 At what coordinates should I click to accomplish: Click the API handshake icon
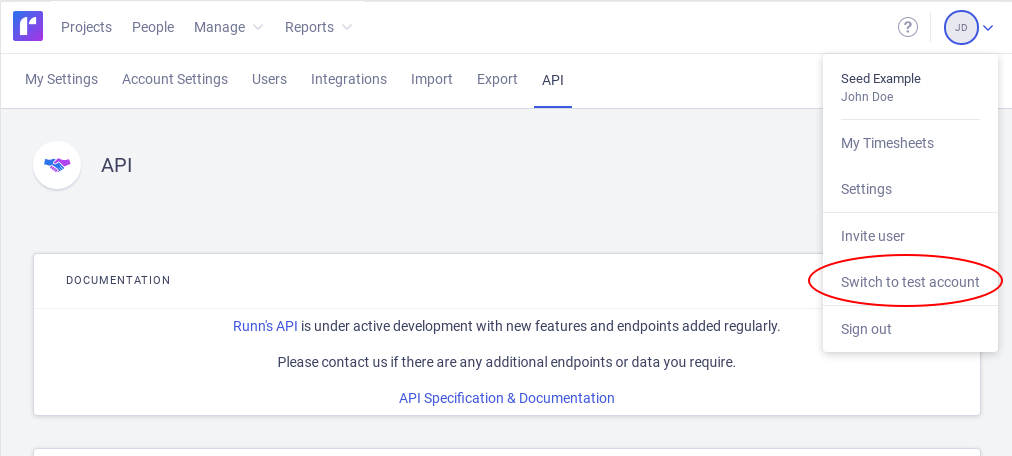pyautogui.click(x=57, y=165)
